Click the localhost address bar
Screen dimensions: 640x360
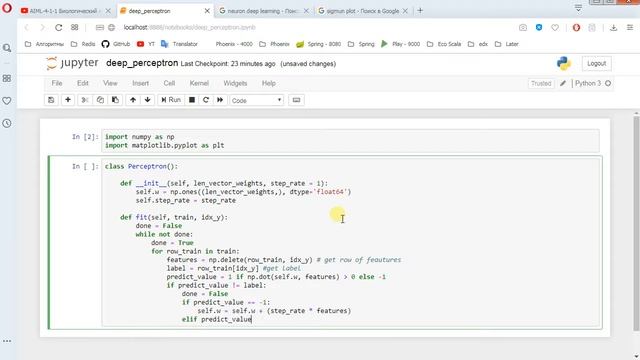click(x=189, y=27)
